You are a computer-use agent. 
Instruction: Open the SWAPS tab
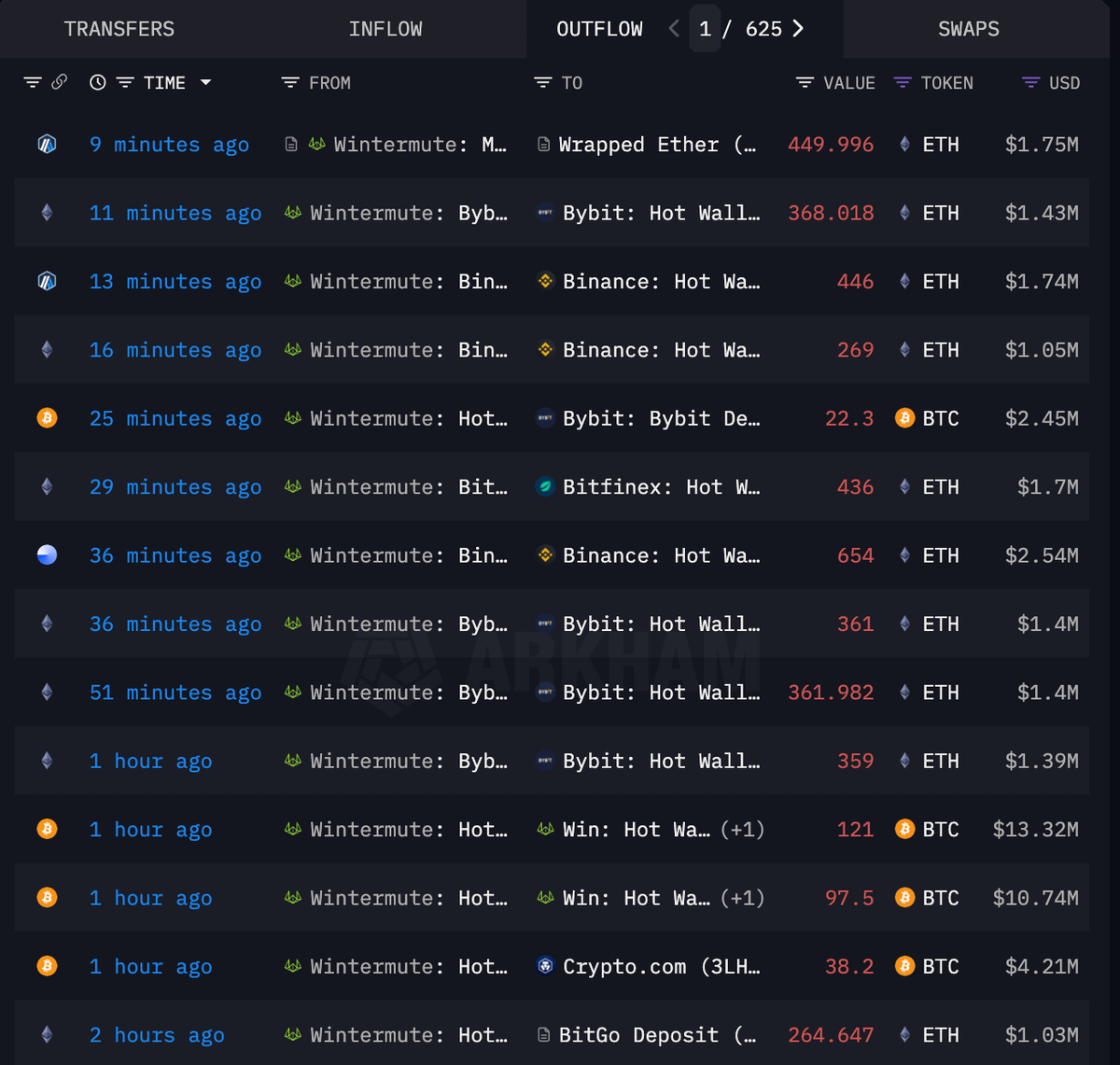pyautogui.click(x=969, y=29)
